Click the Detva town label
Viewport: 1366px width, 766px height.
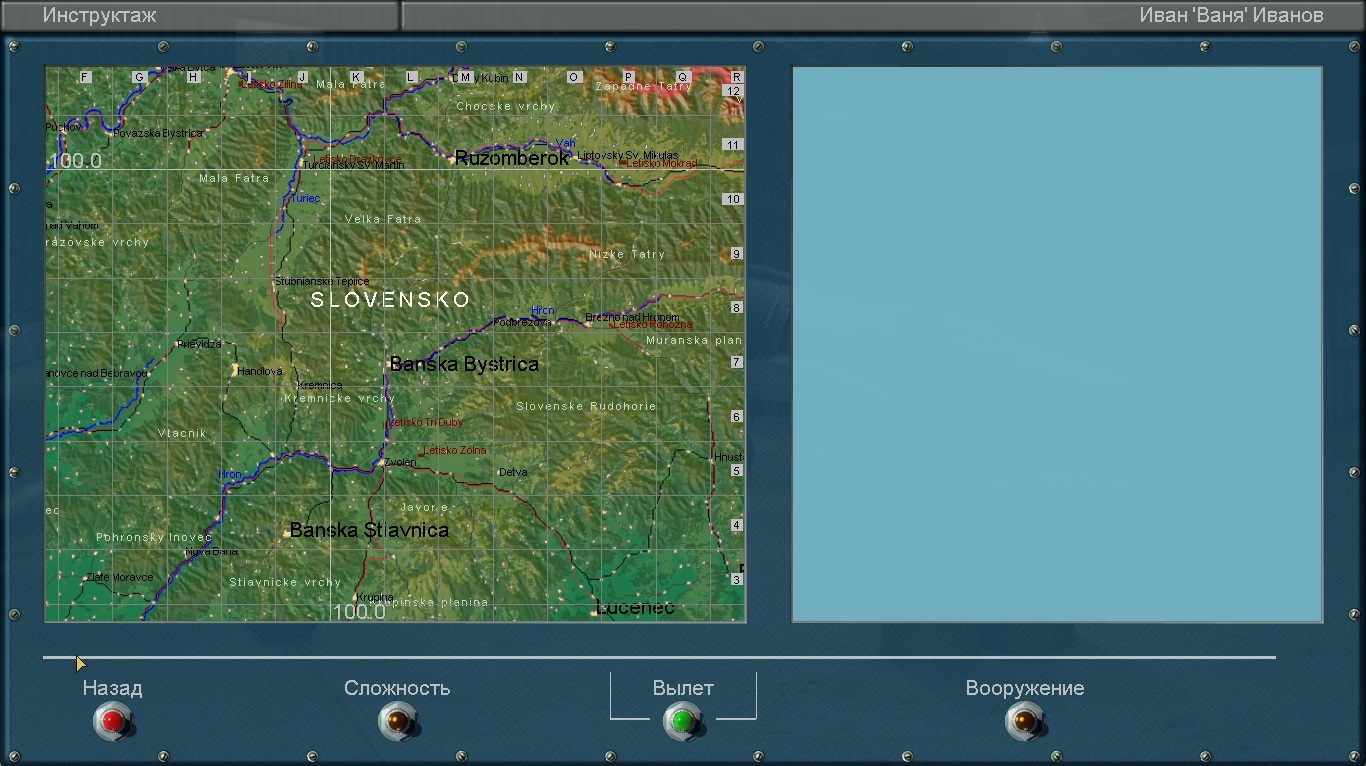513,472
